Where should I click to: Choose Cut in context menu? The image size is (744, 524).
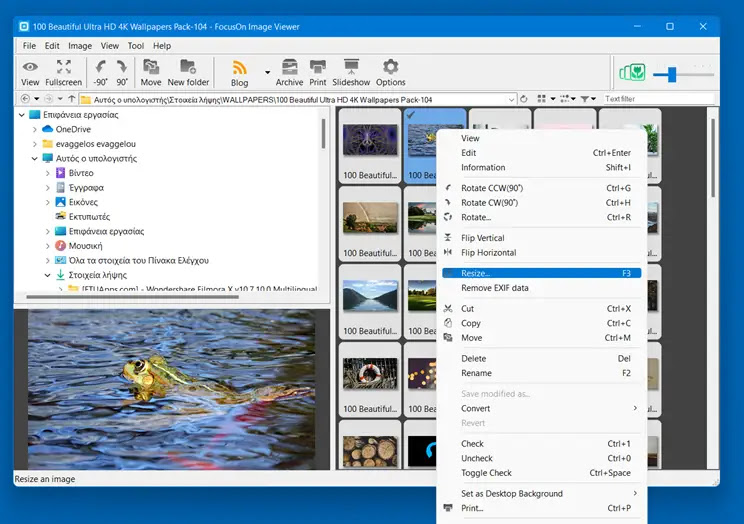coord(541,309)
